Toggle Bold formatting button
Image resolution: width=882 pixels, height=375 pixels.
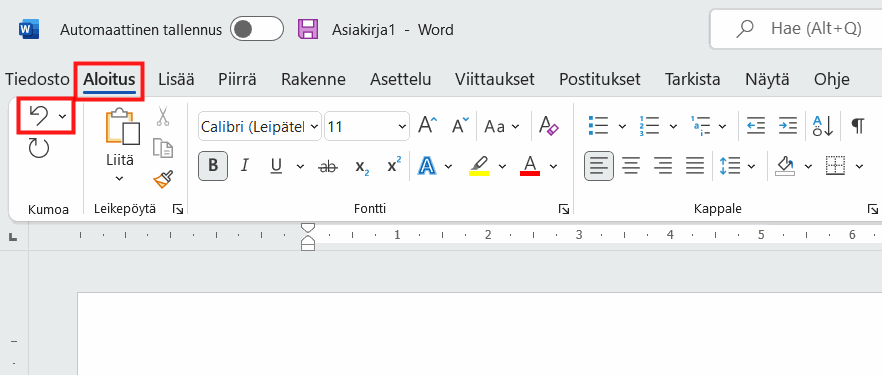pos(213,166)
